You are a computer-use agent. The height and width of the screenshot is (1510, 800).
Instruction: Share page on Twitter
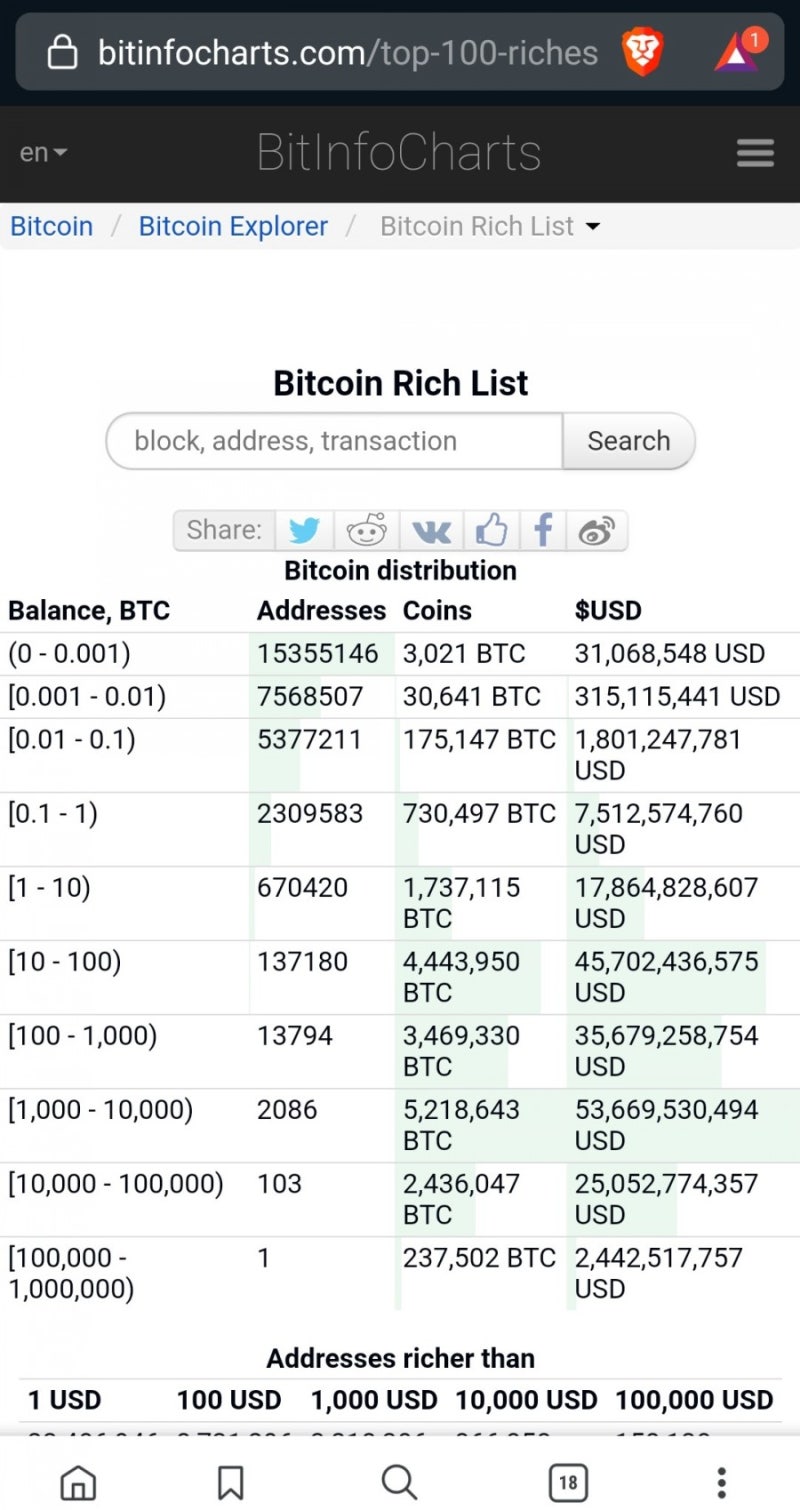[x=304, y=530]
